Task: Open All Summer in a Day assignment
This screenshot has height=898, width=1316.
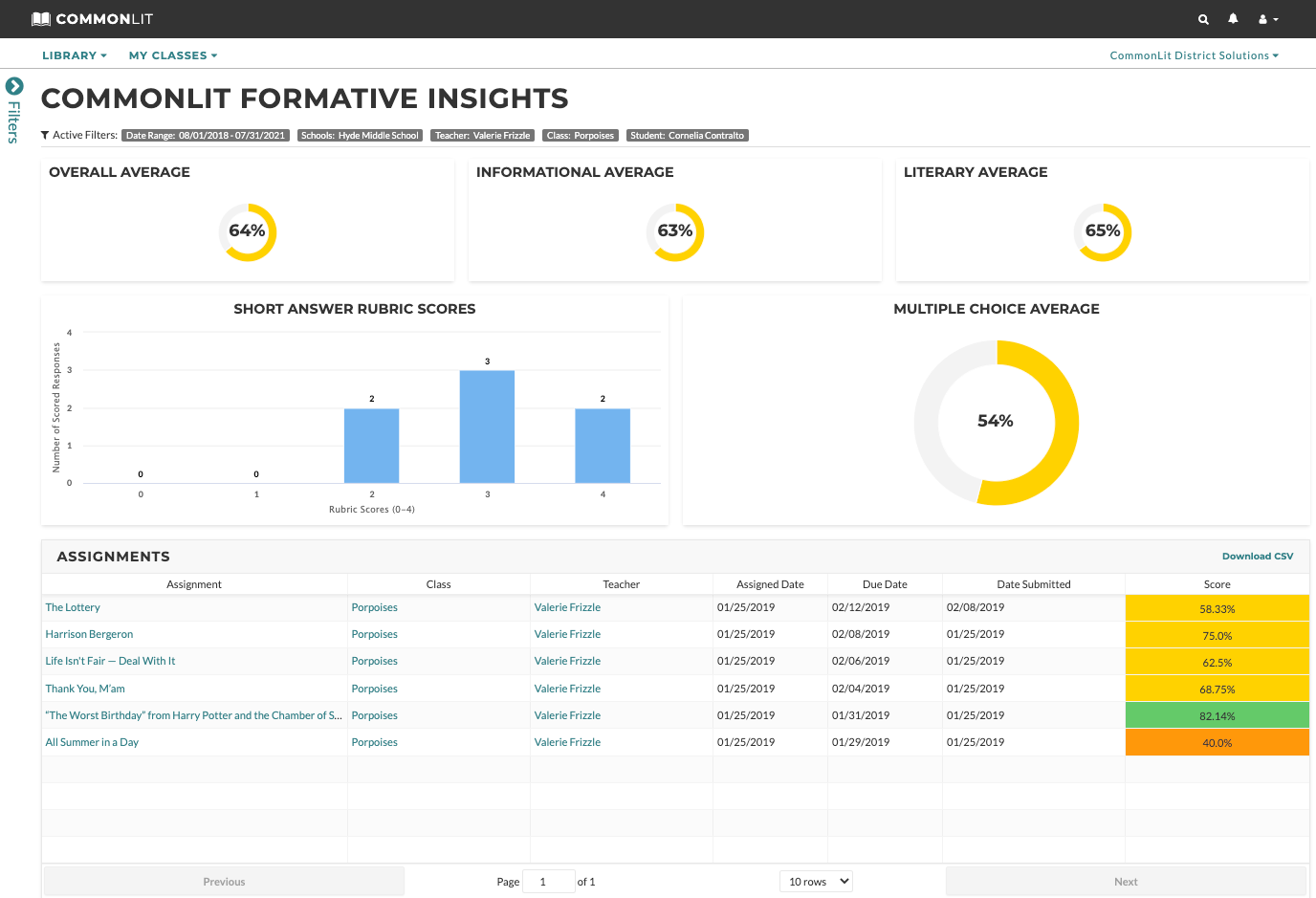Action: pos(92,743)
